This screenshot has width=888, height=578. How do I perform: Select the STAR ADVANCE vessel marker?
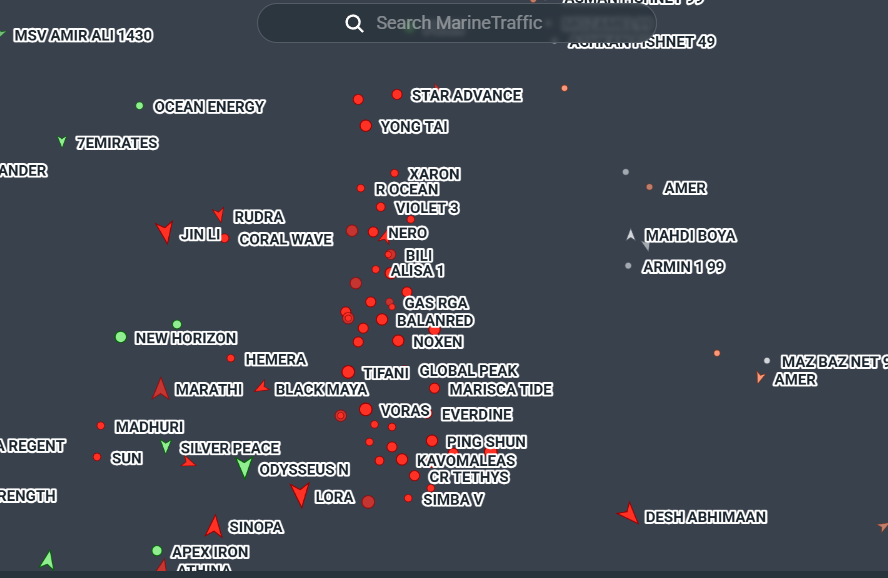397,95
